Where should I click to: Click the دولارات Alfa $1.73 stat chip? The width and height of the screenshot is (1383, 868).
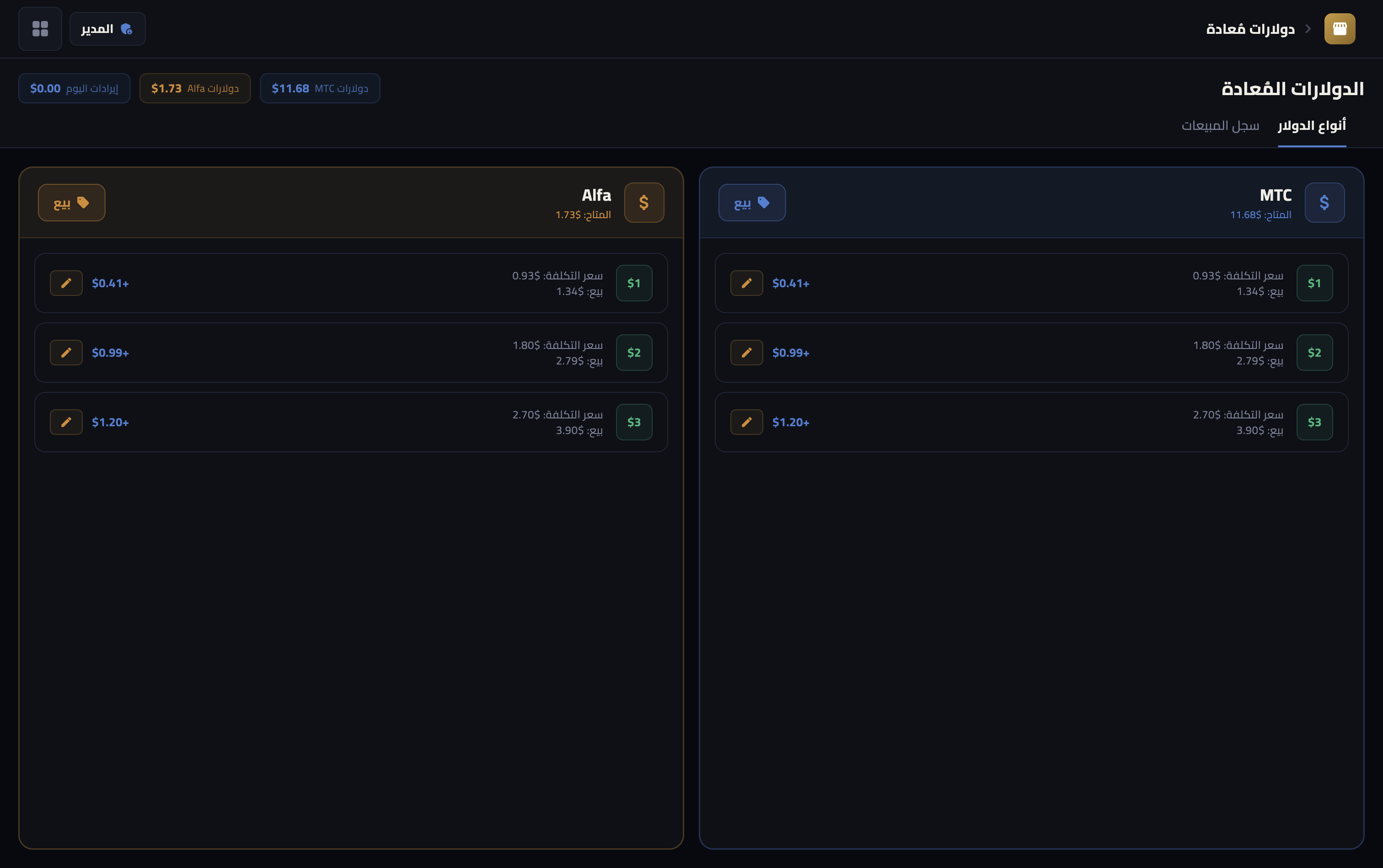click(x=195, y=88)
